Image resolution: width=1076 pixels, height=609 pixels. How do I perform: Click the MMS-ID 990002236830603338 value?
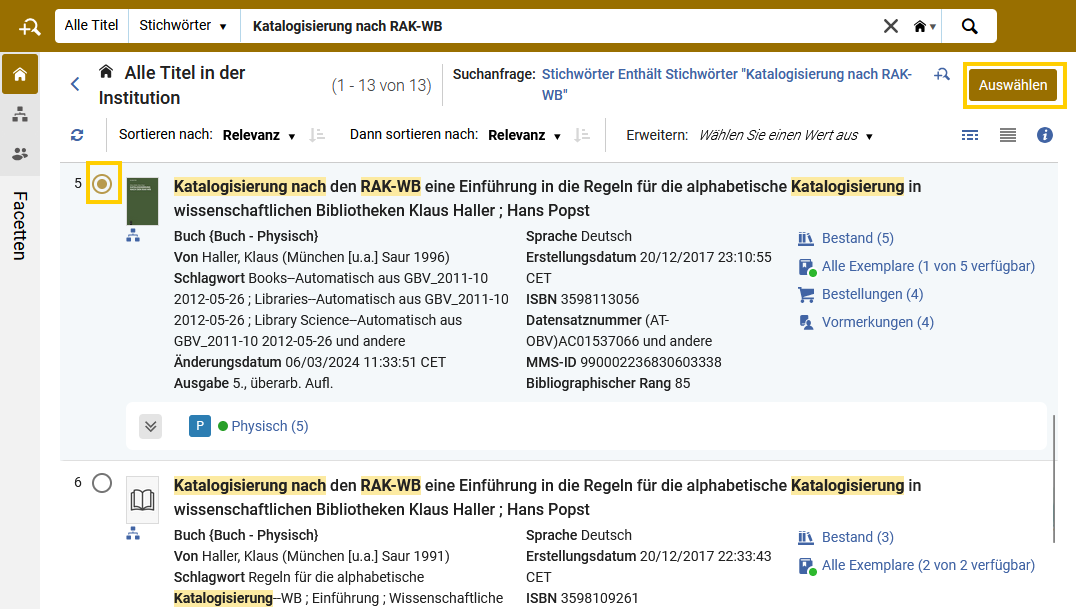tap(651, 363)
